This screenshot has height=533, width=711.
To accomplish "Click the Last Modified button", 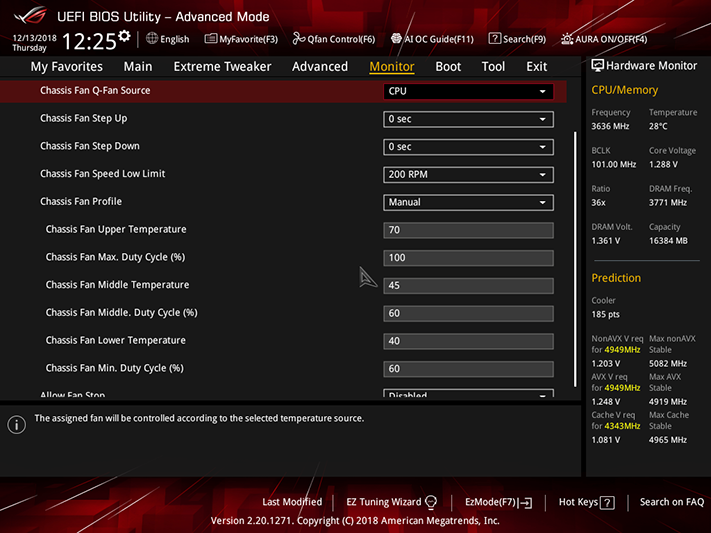I will [x=292, y=502].
